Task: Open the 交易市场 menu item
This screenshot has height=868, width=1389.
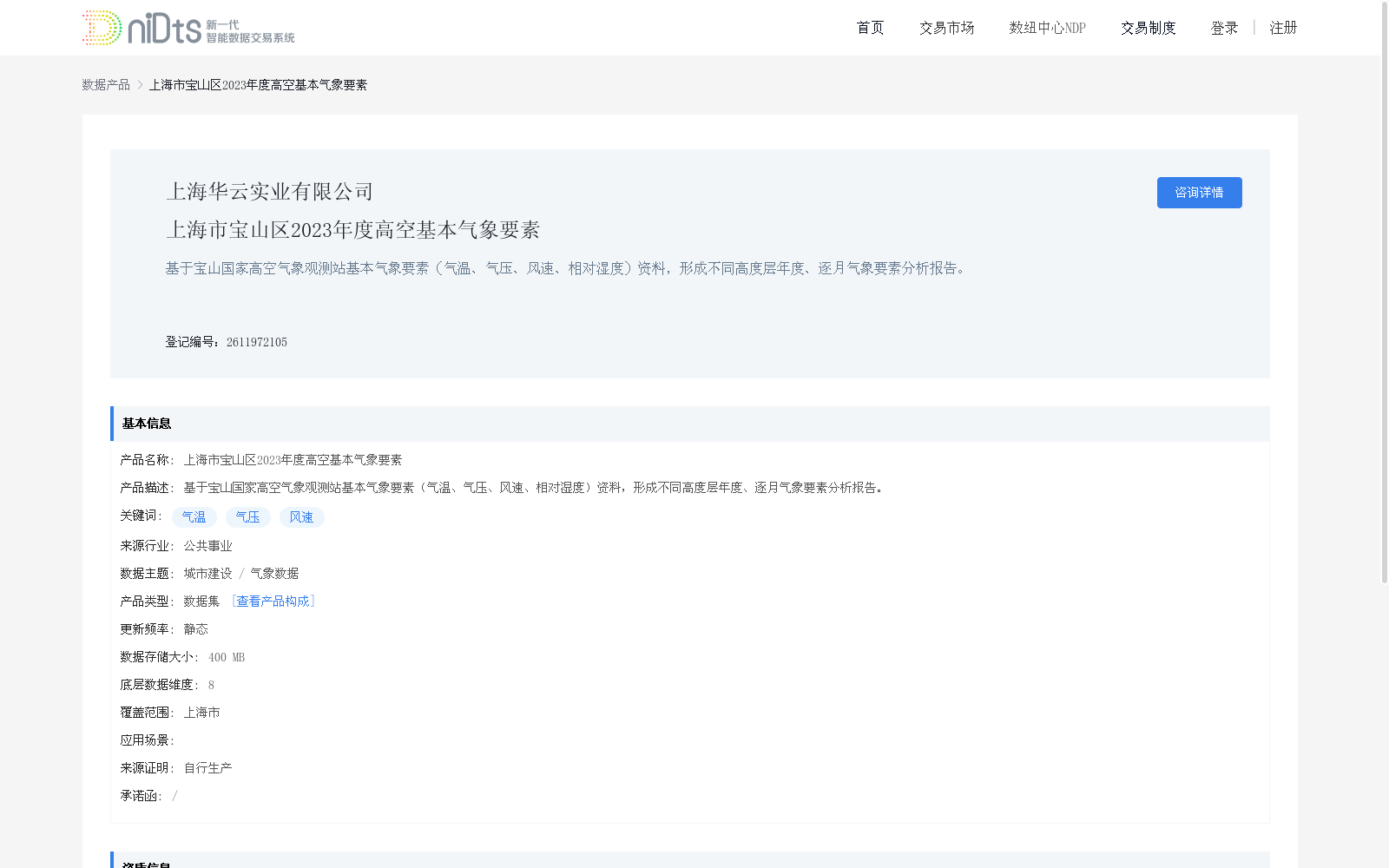Action: point(946,28)
